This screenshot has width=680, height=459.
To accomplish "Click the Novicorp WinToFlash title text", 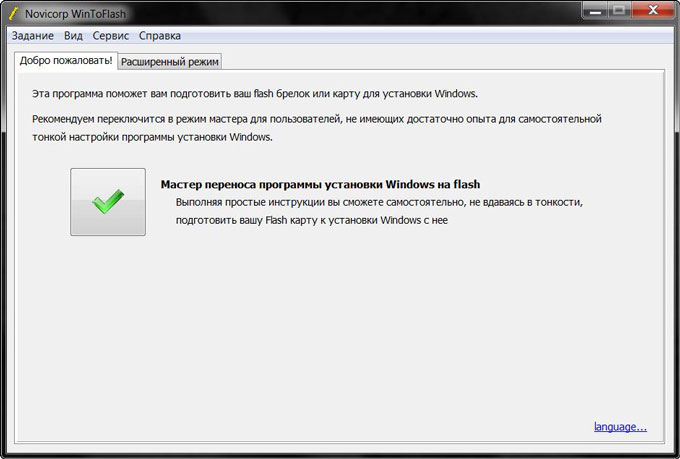I will click(75, 14).
